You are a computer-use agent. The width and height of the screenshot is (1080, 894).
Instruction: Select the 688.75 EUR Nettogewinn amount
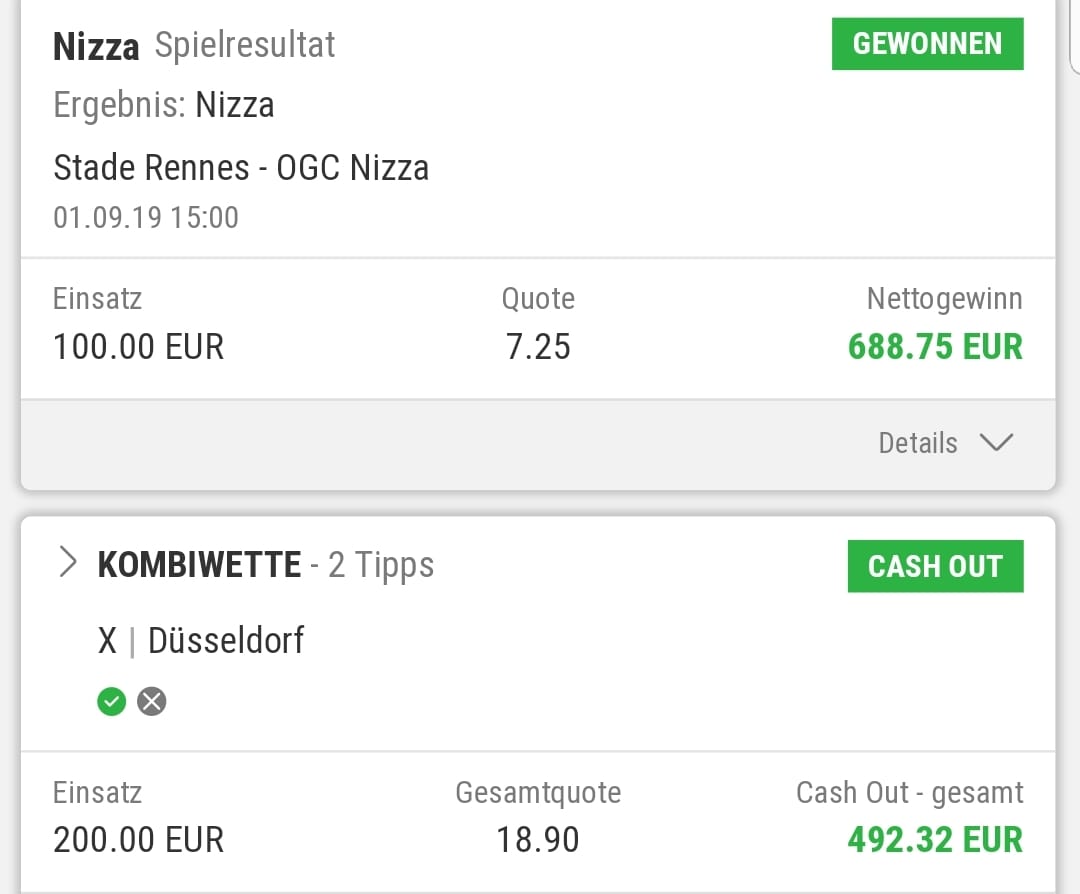935,347
